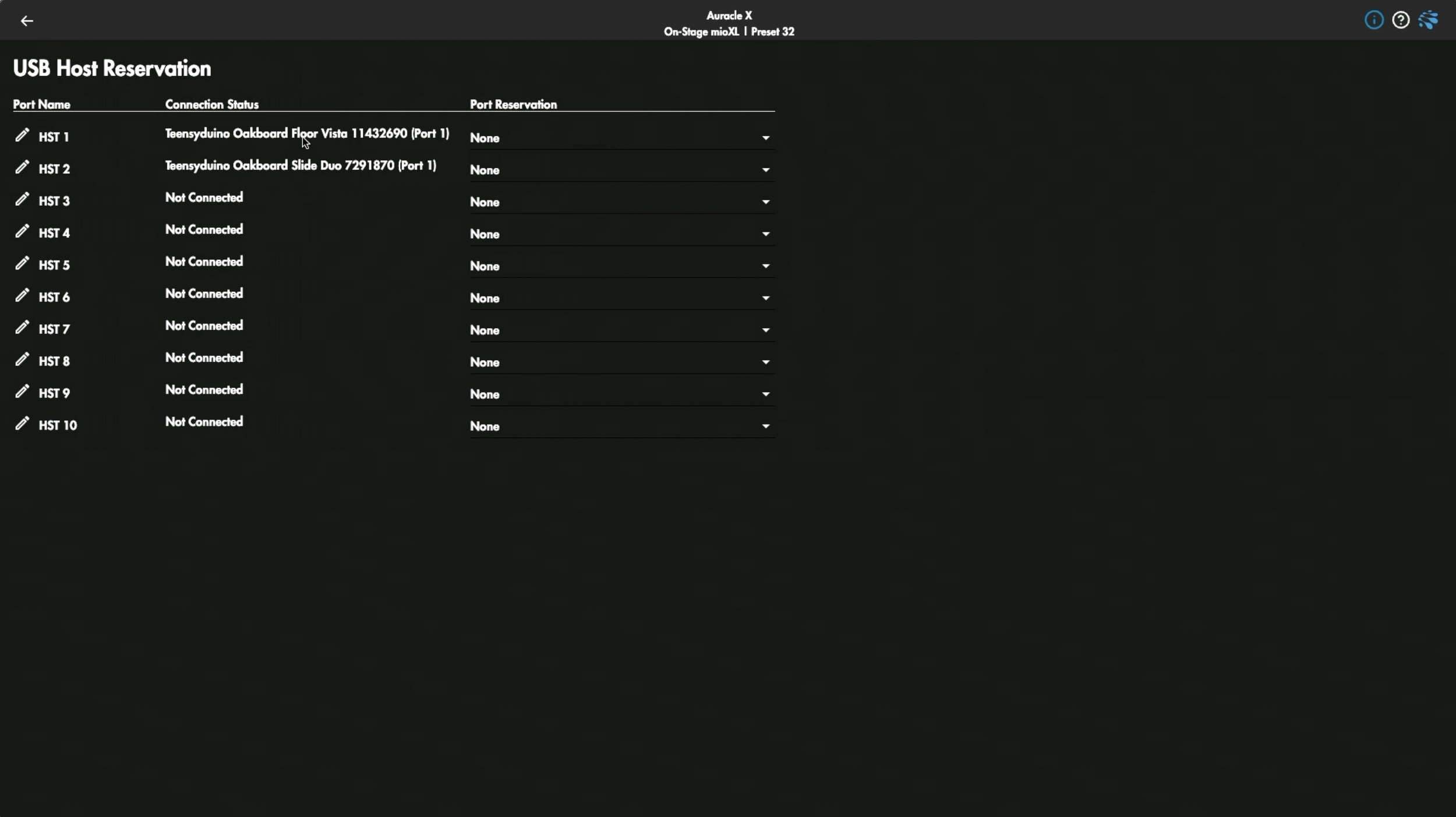Image resolution: width=1456 pixels, height=817 pixels.
Task: Edit the HST 1 port name pencil
Action: (x=22, y=135)
